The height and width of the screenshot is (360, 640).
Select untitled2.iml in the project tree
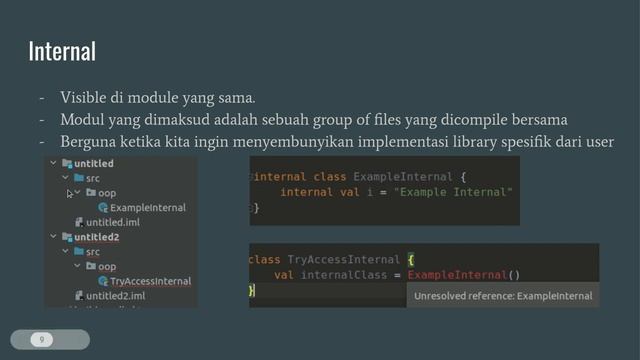116,296
